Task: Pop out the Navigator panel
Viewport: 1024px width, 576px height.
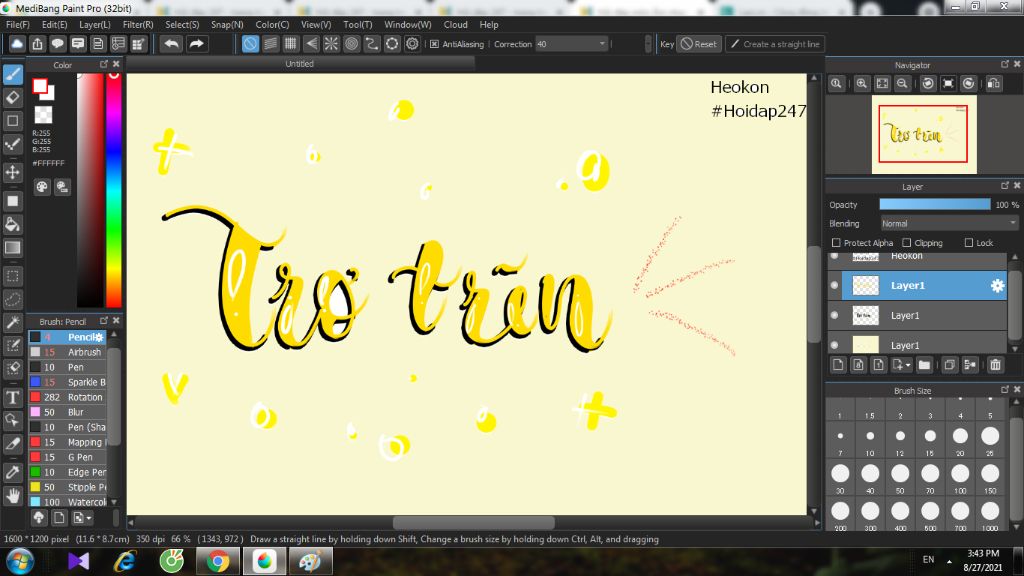Action: (x=1004, y=65)
